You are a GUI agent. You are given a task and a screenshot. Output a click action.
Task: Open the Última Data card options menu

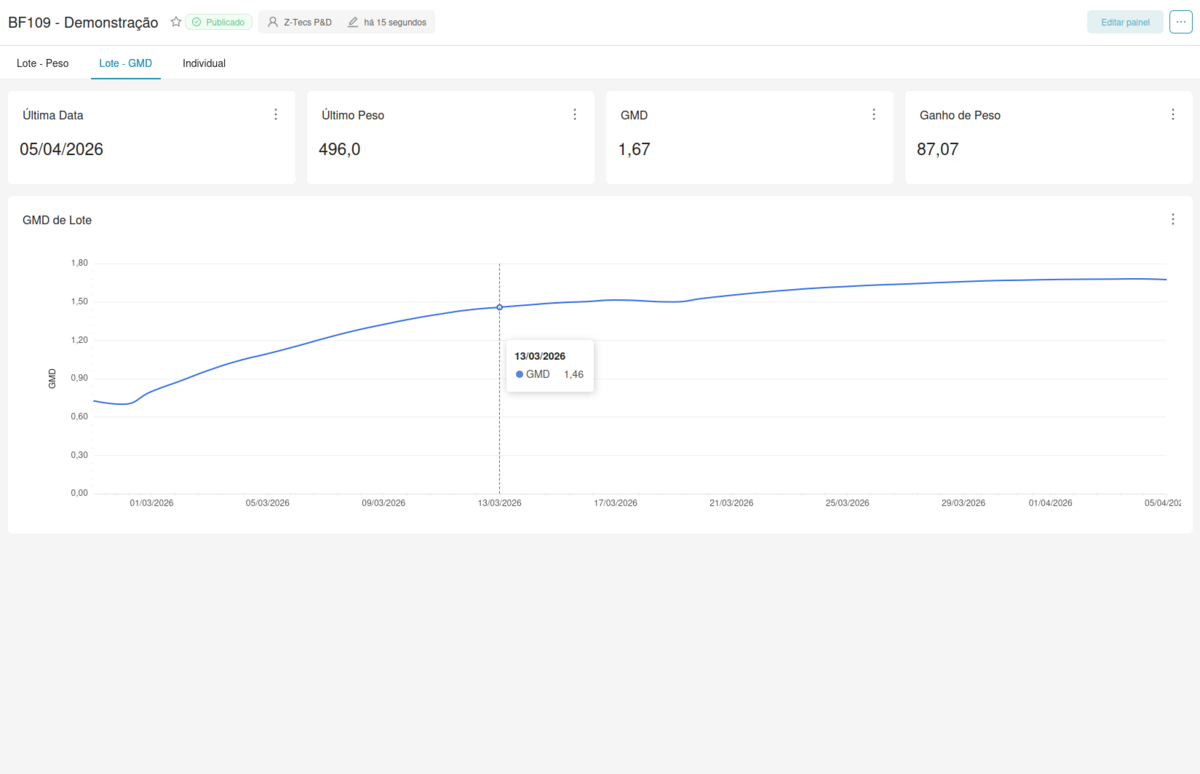click(276, 114)
